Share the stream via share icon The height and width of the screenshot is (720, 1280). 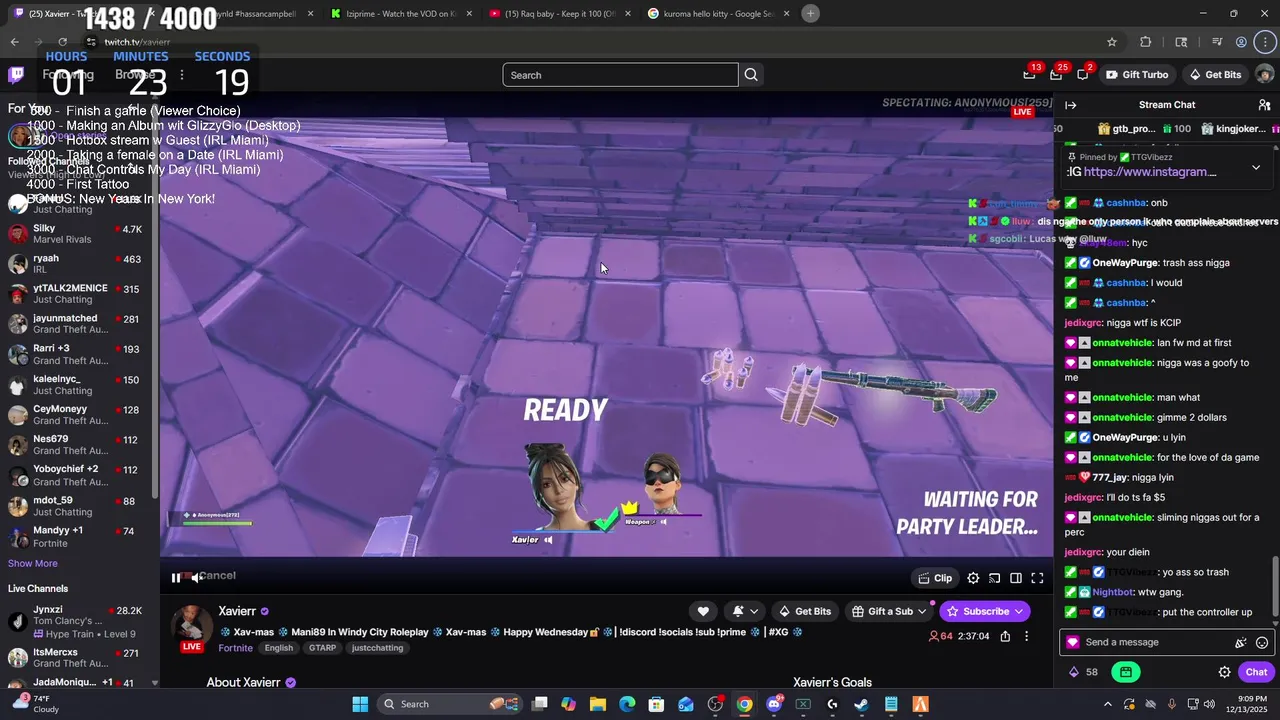[1005, 636]
